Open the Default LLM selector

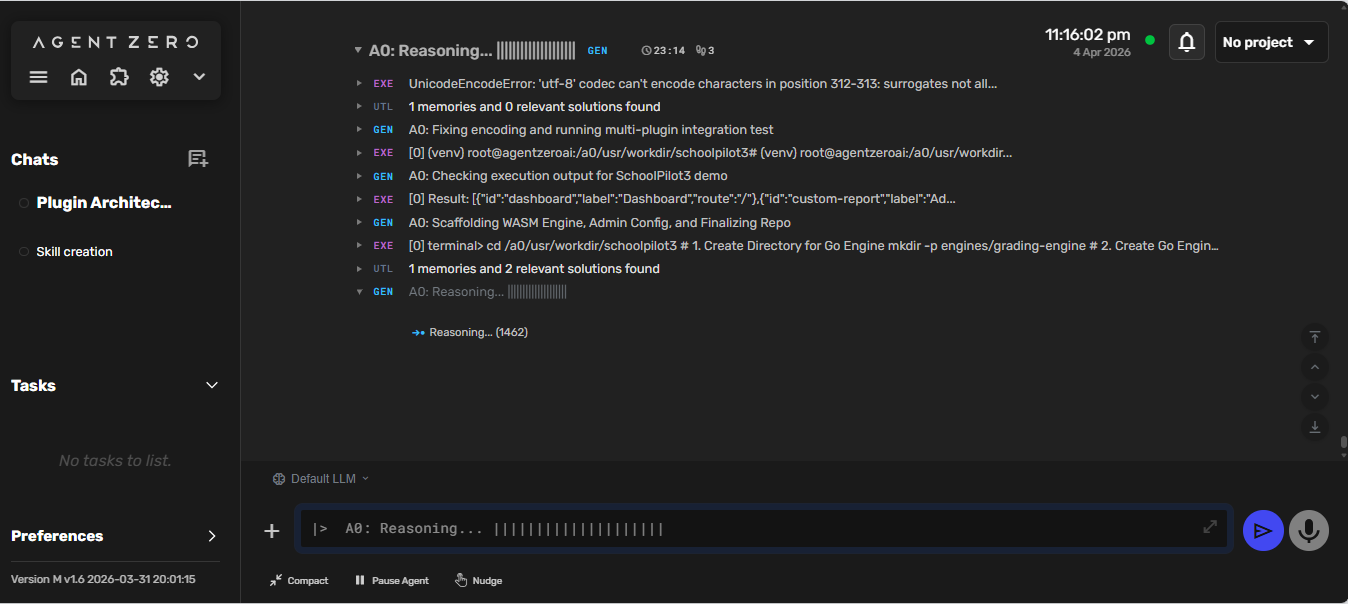click(321, 479)
